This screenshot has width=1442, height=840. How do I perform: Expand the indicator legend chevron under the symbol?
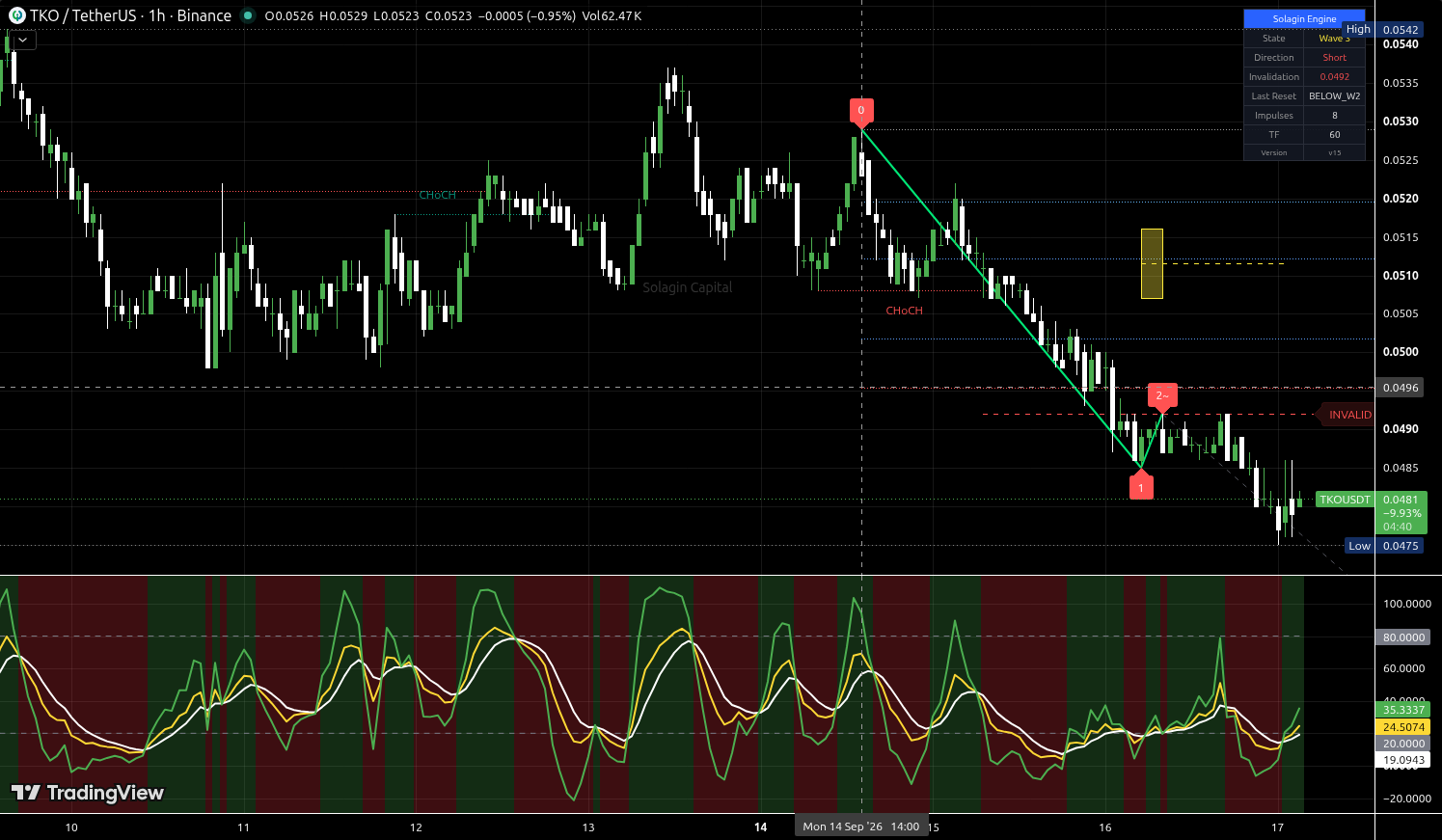[x=22, y=41]
